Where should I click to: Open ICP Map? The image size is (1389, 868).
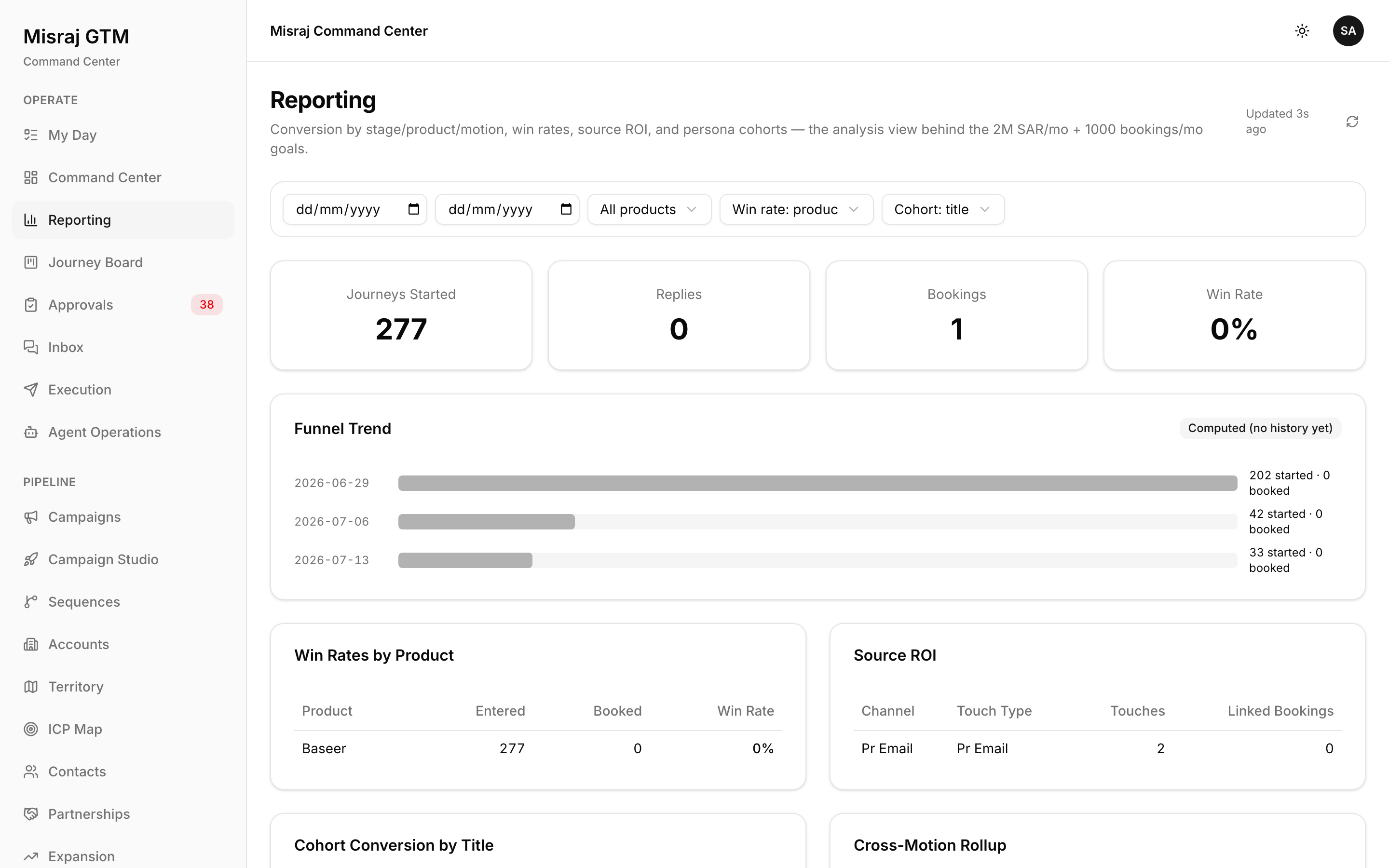click(x=123, y=730)
